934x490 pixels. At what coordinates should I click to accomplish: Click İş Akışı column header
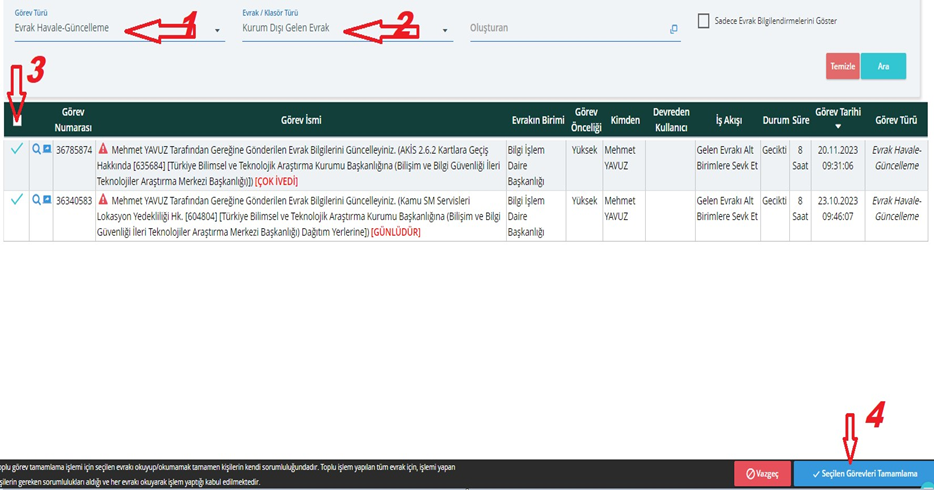[728, 120]
